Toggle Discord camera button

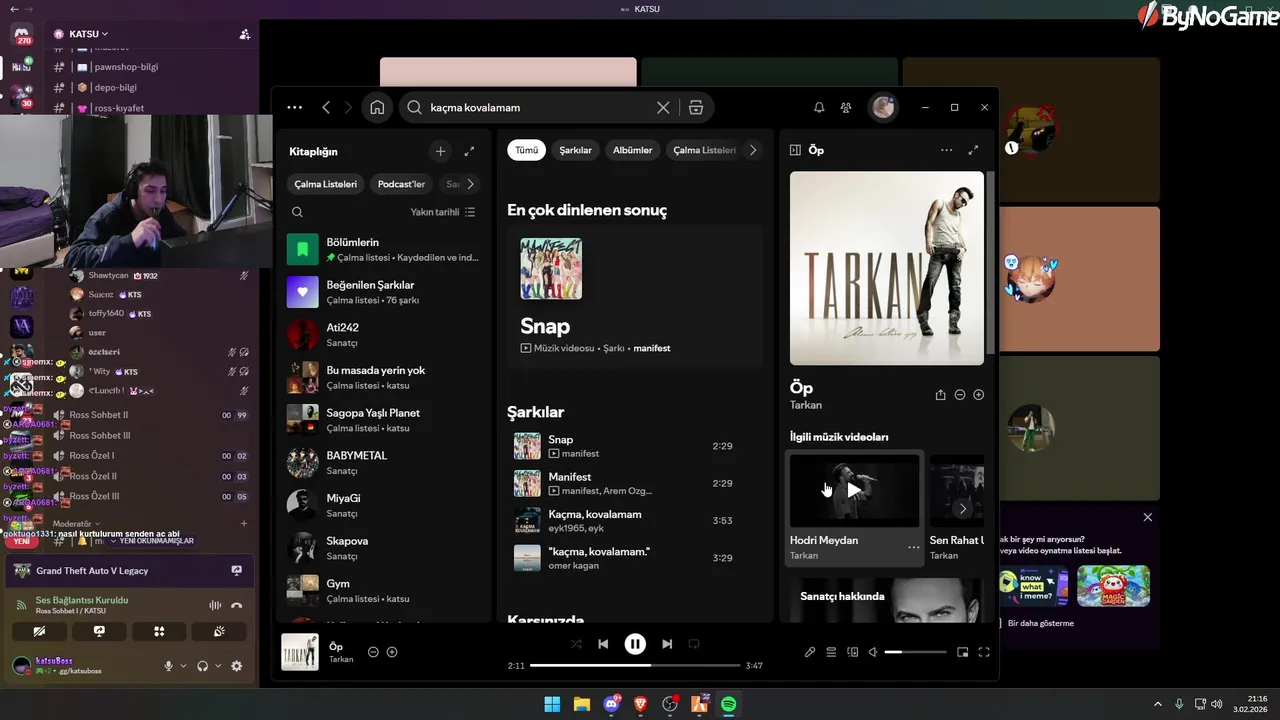coord(39,632)
